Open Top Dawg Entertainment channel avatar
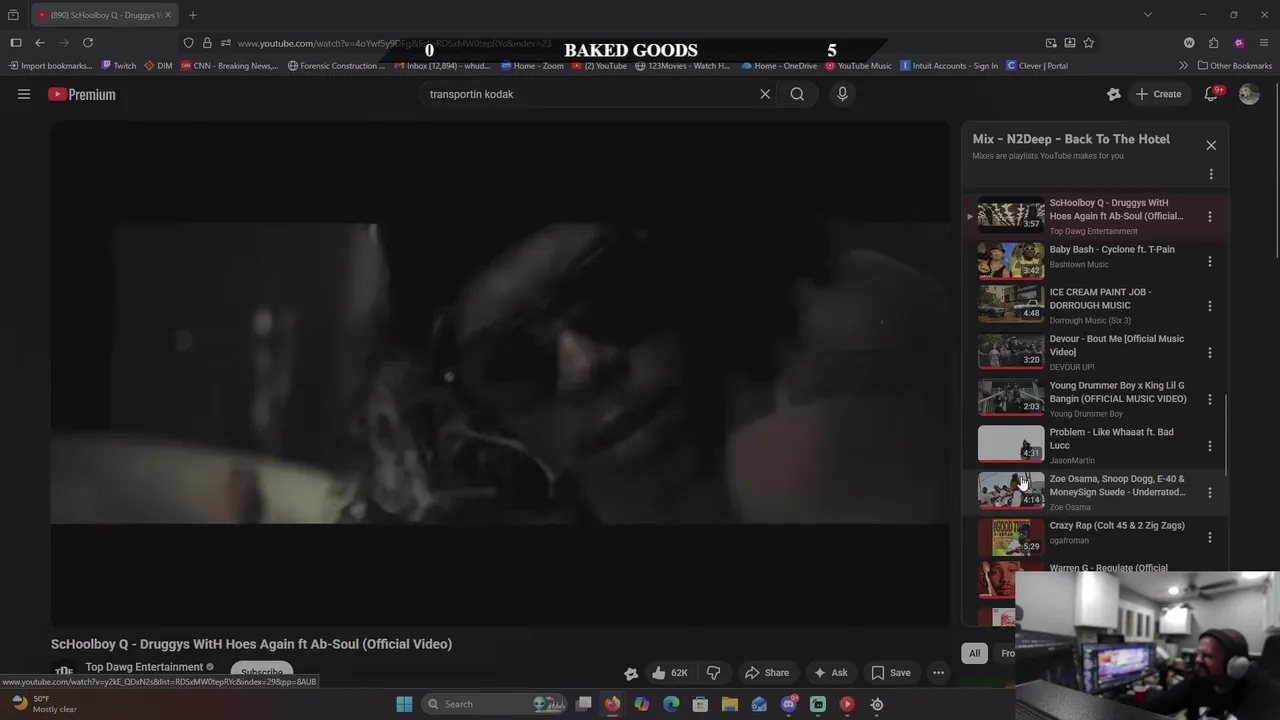The image size is (1280, 720). click(64, 672)
